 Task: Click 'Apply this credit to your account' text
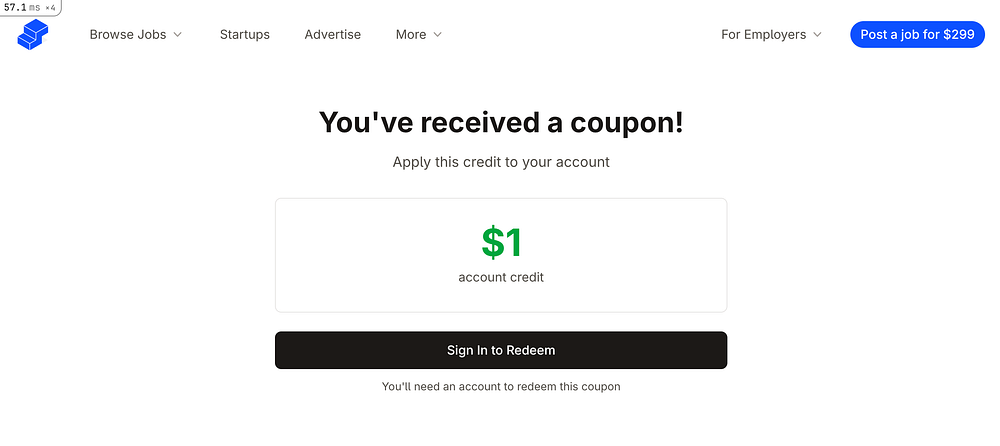tap(501, 161)
